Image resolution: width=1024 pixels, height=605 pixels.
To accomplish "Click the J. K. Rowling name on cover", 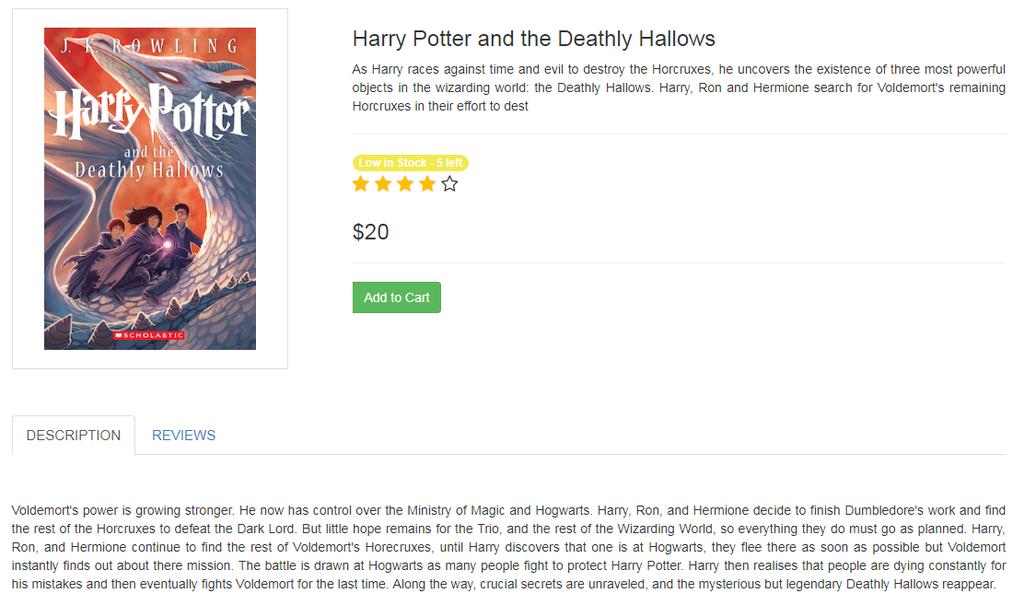I will [x=150, y=46].
